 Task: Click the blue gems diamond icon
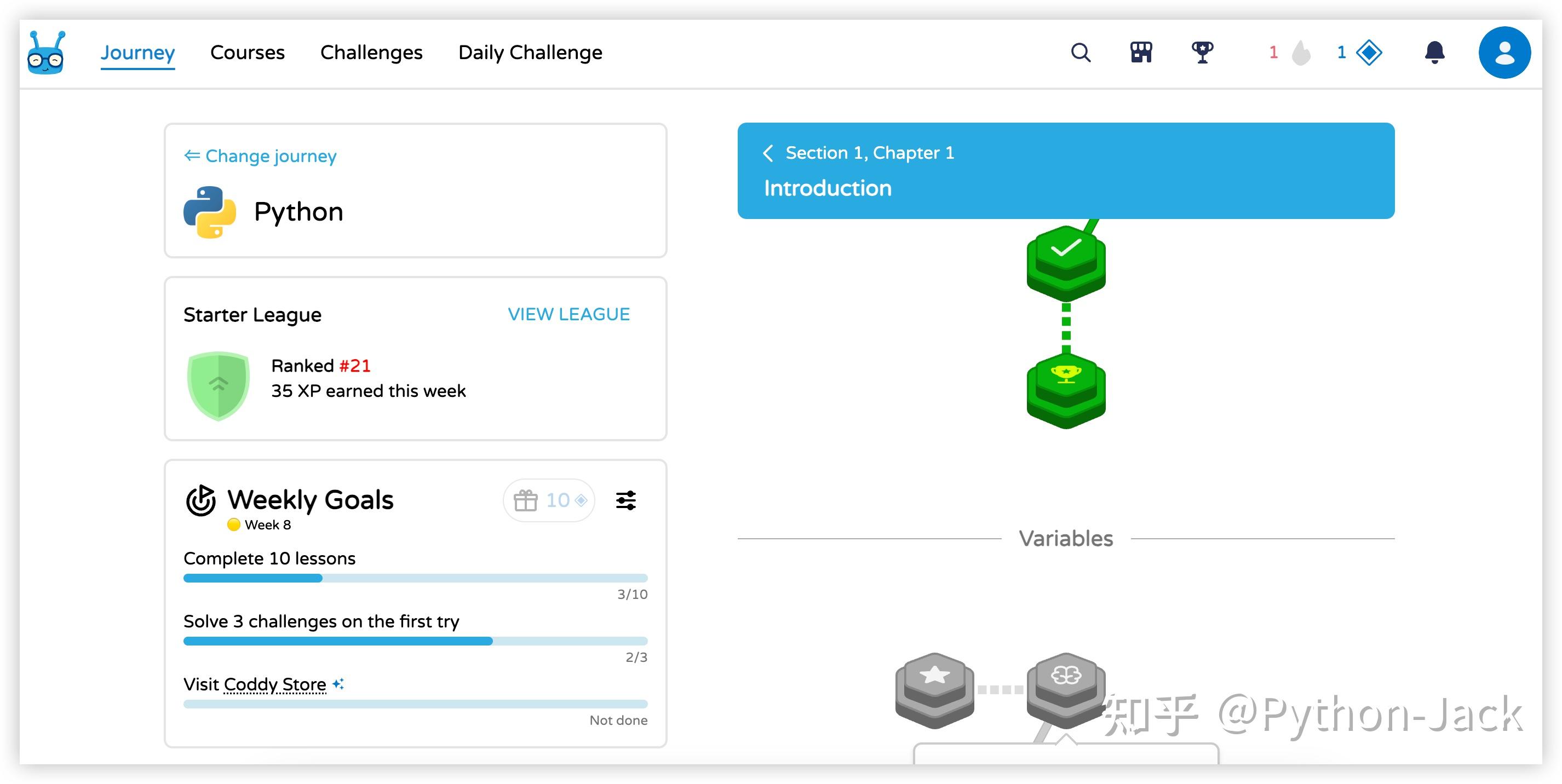tap(1369, 53)
